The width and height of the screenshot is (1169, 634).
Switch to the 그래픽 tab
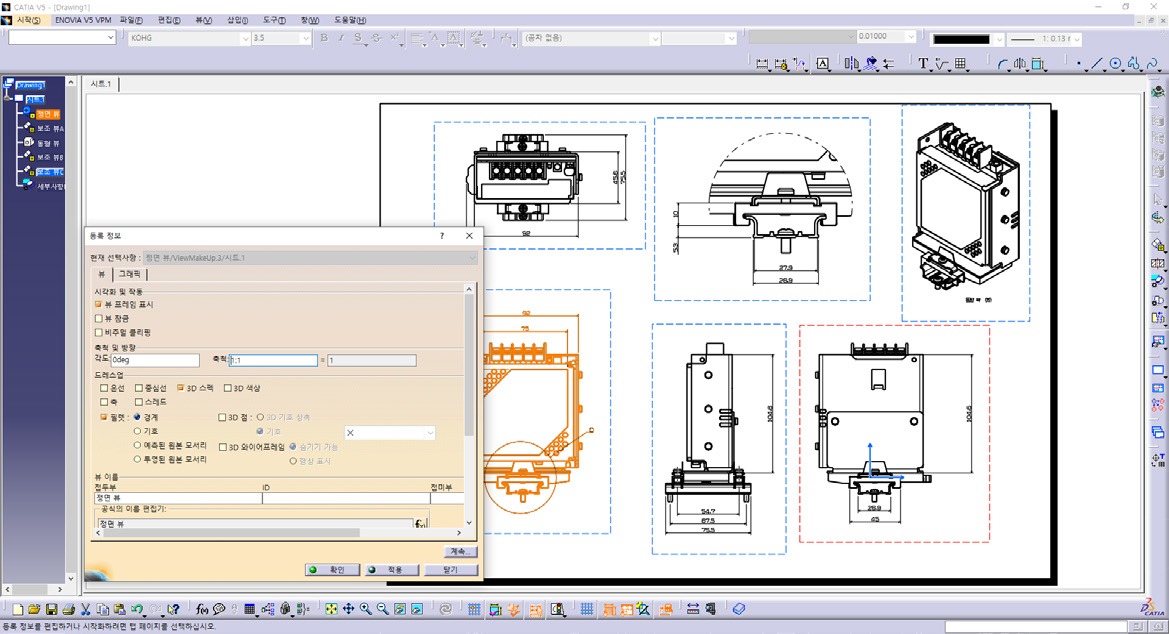click(x=130, y=273)
